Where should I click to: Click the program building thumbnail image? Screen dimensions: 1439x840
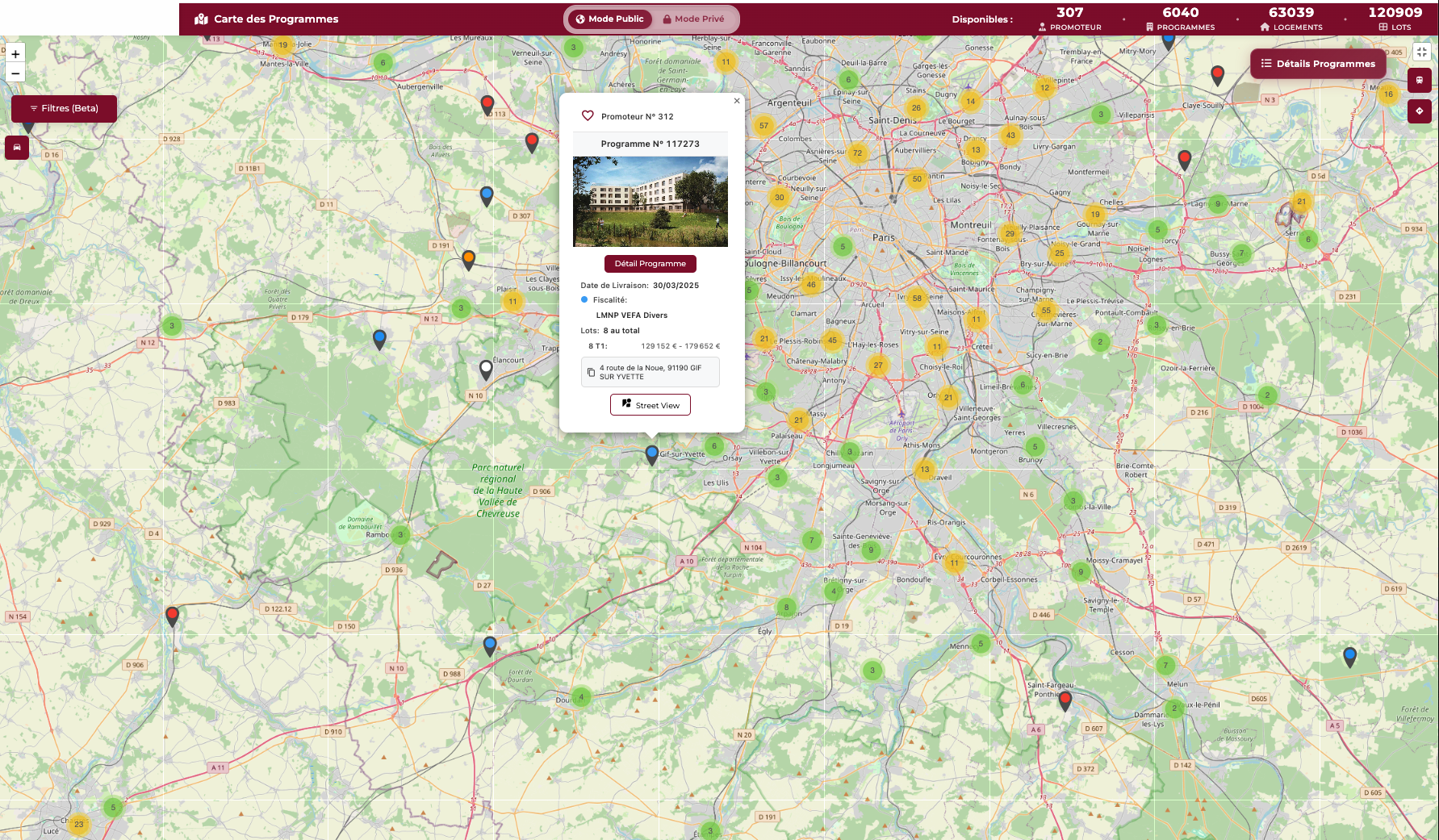(650, 201)
